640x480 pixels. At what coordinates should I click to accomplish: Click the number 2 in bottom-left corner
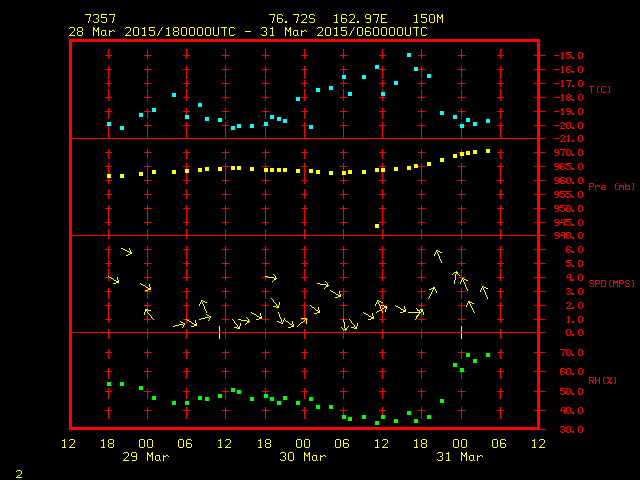(x=19, y=471)
